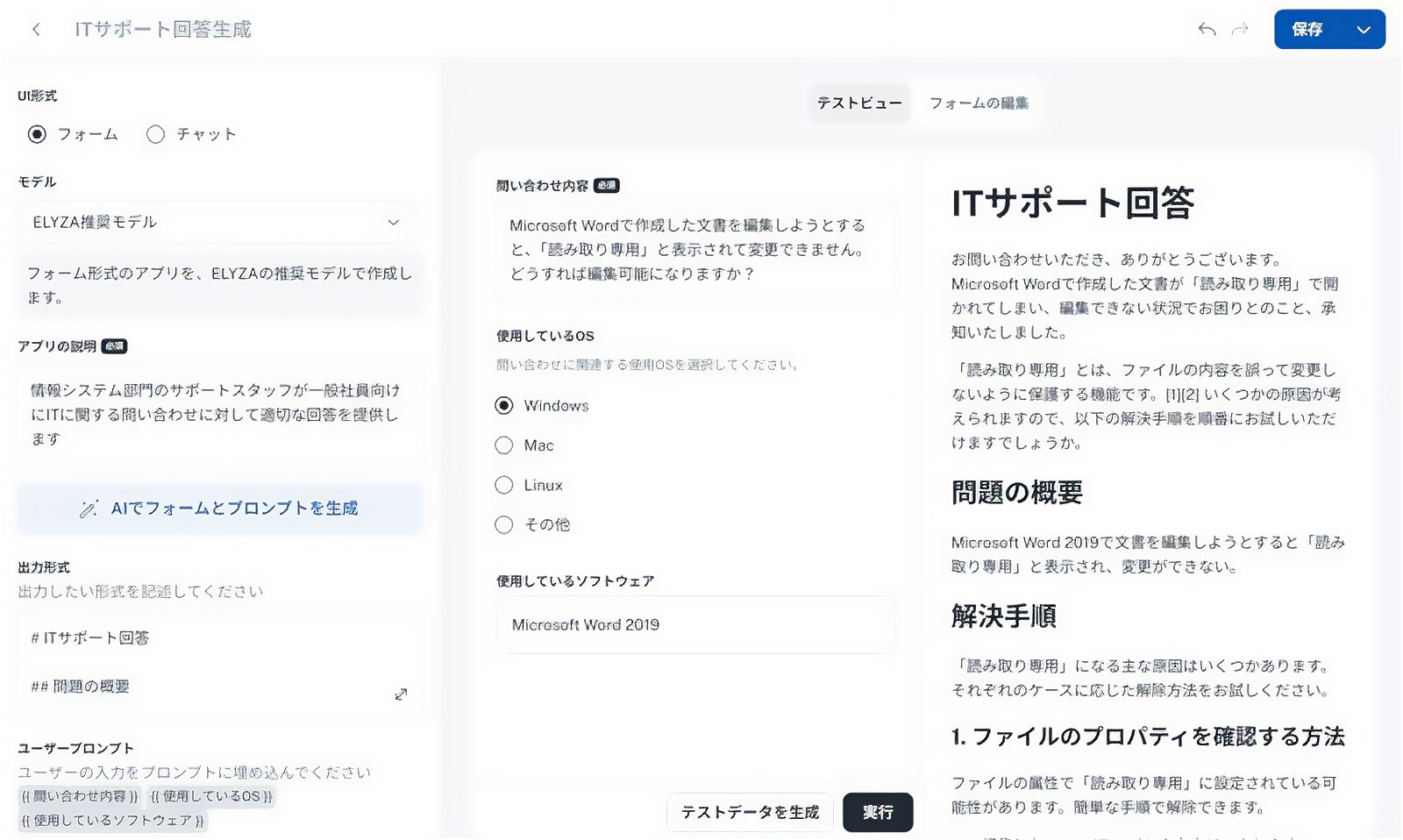Choose その他 as the OS

[x=504, y=524]
